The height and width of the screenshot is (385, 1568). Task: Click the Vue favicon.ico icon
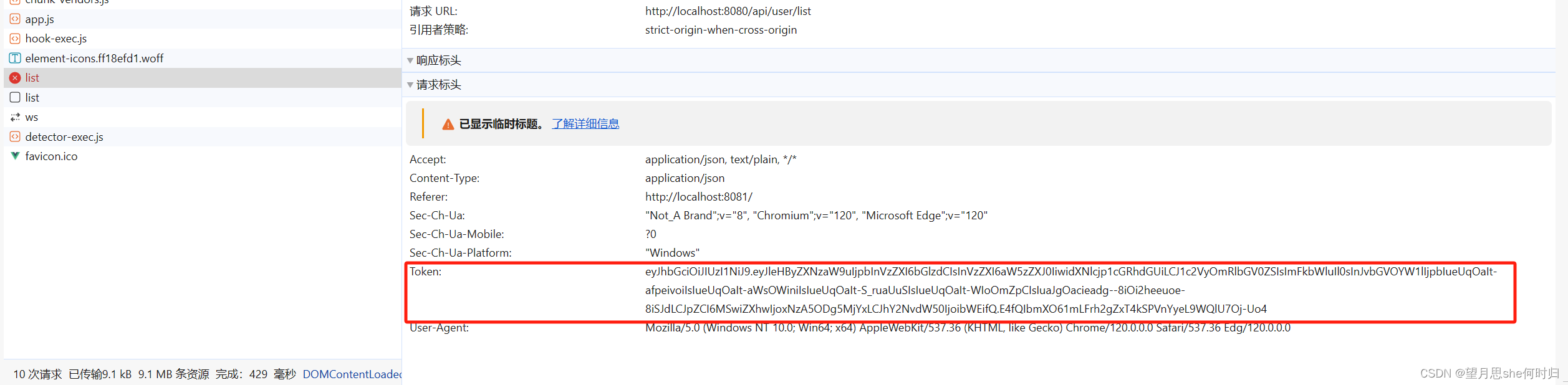(x=15, y=156)
